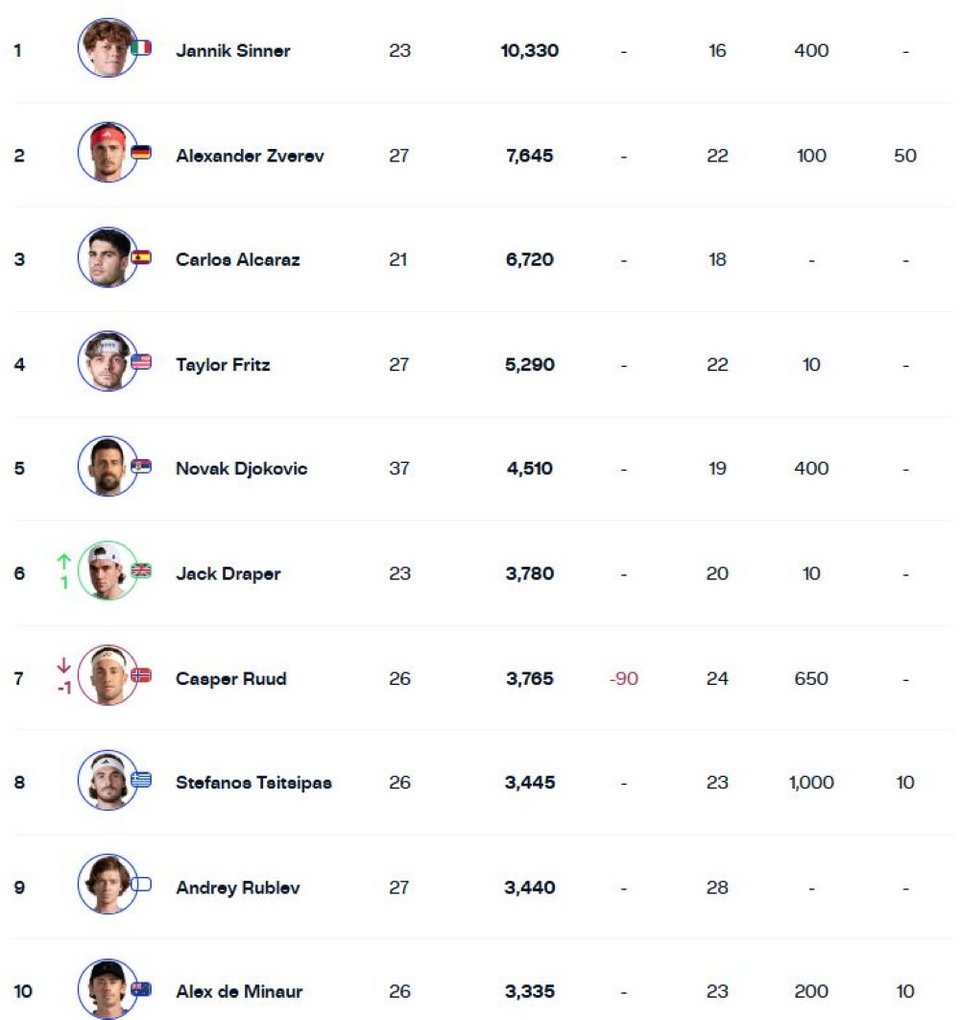Click the Spanish flag next to Carlos Alcaraz
This screenshot has height=1020, width=960.
(141, 256)
